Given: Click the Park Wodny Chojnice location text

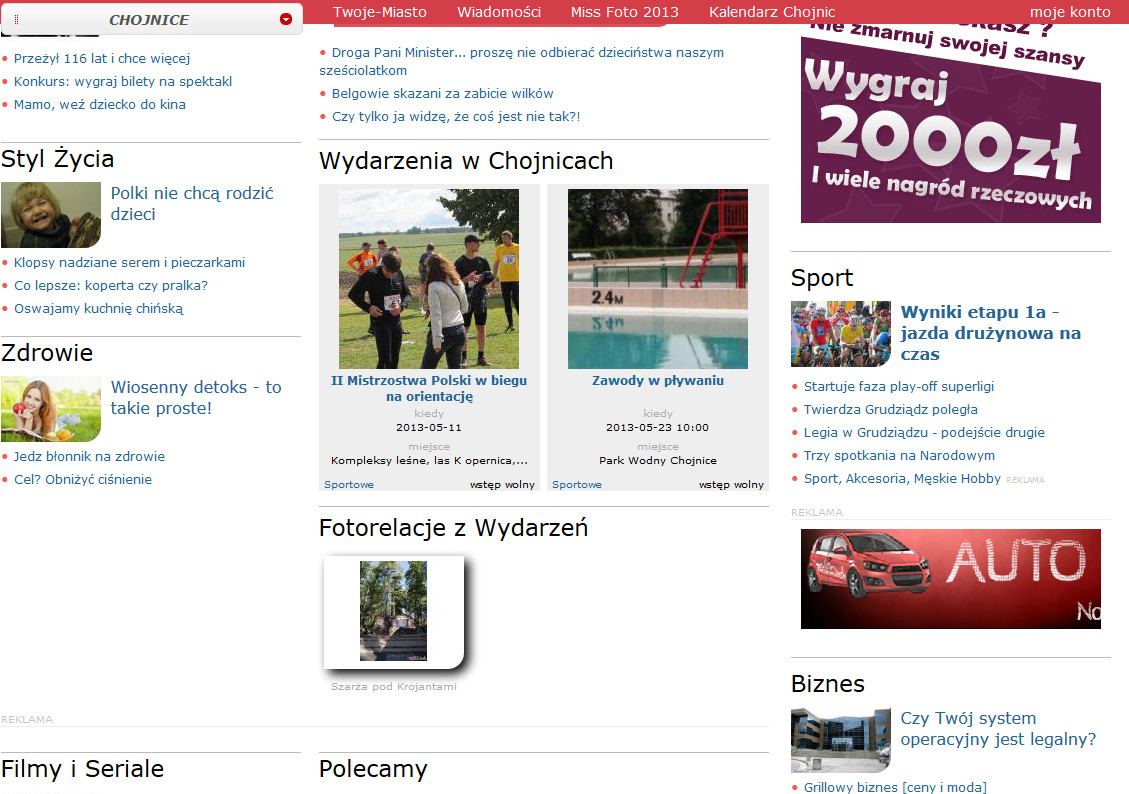Looking at the screenshot, I should (x=657, y=461).
